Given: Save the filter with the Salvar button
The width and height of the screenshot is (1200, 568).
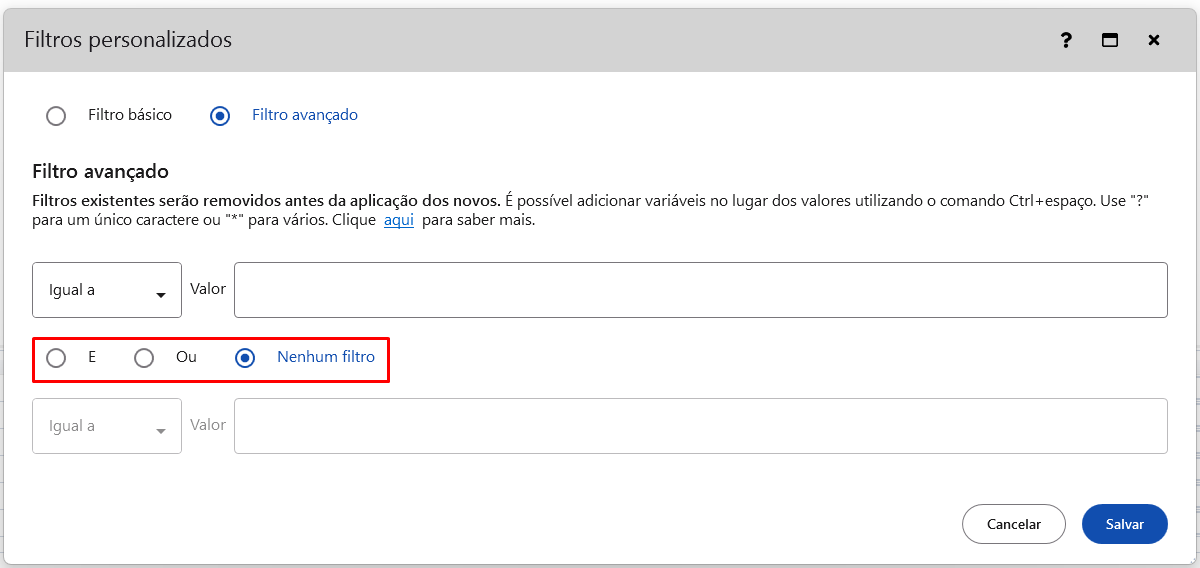Looking at the screenshot, I should (1124, 524).
